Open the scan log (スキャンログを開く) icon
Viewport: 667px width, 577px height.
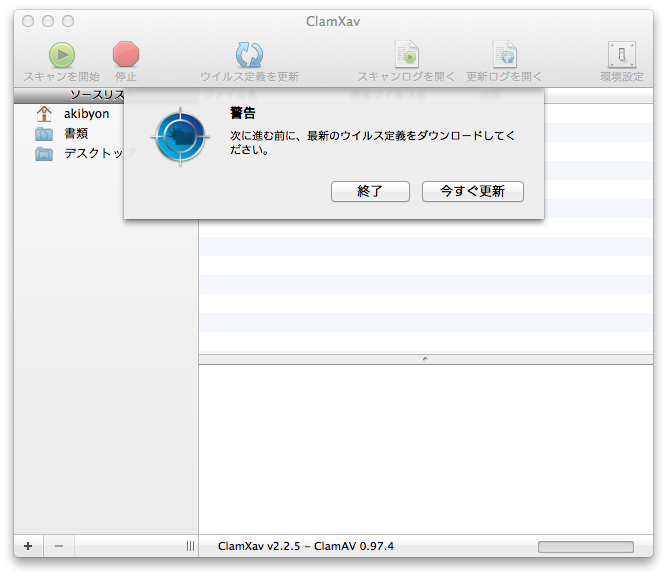point(407,54)
